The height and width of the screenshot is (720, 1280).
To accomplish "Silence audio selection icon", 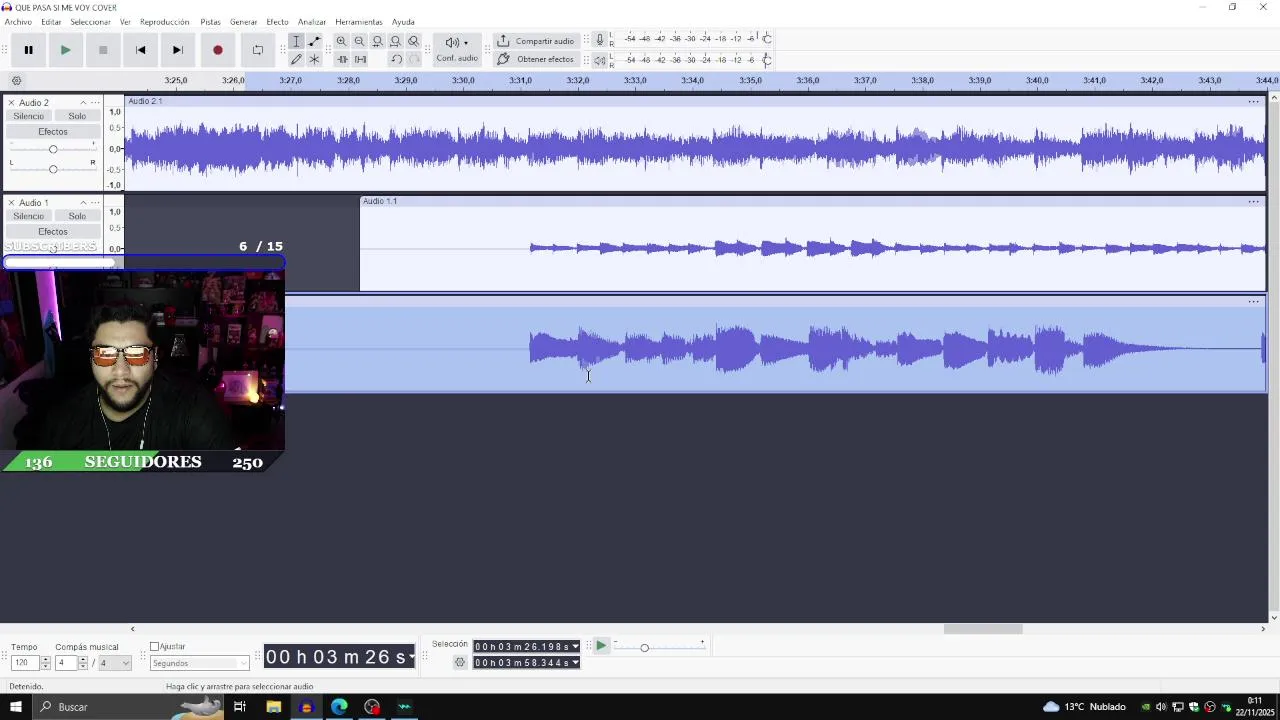I will 360,59.
